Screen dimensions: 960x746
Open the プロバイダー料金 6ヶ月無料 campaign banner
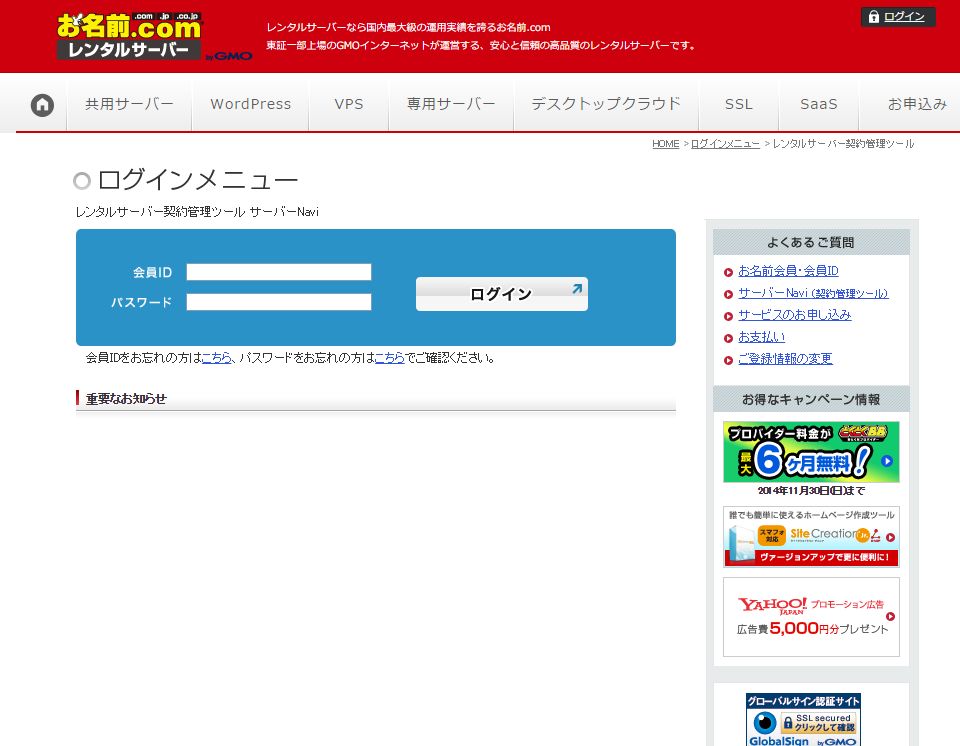811,452
